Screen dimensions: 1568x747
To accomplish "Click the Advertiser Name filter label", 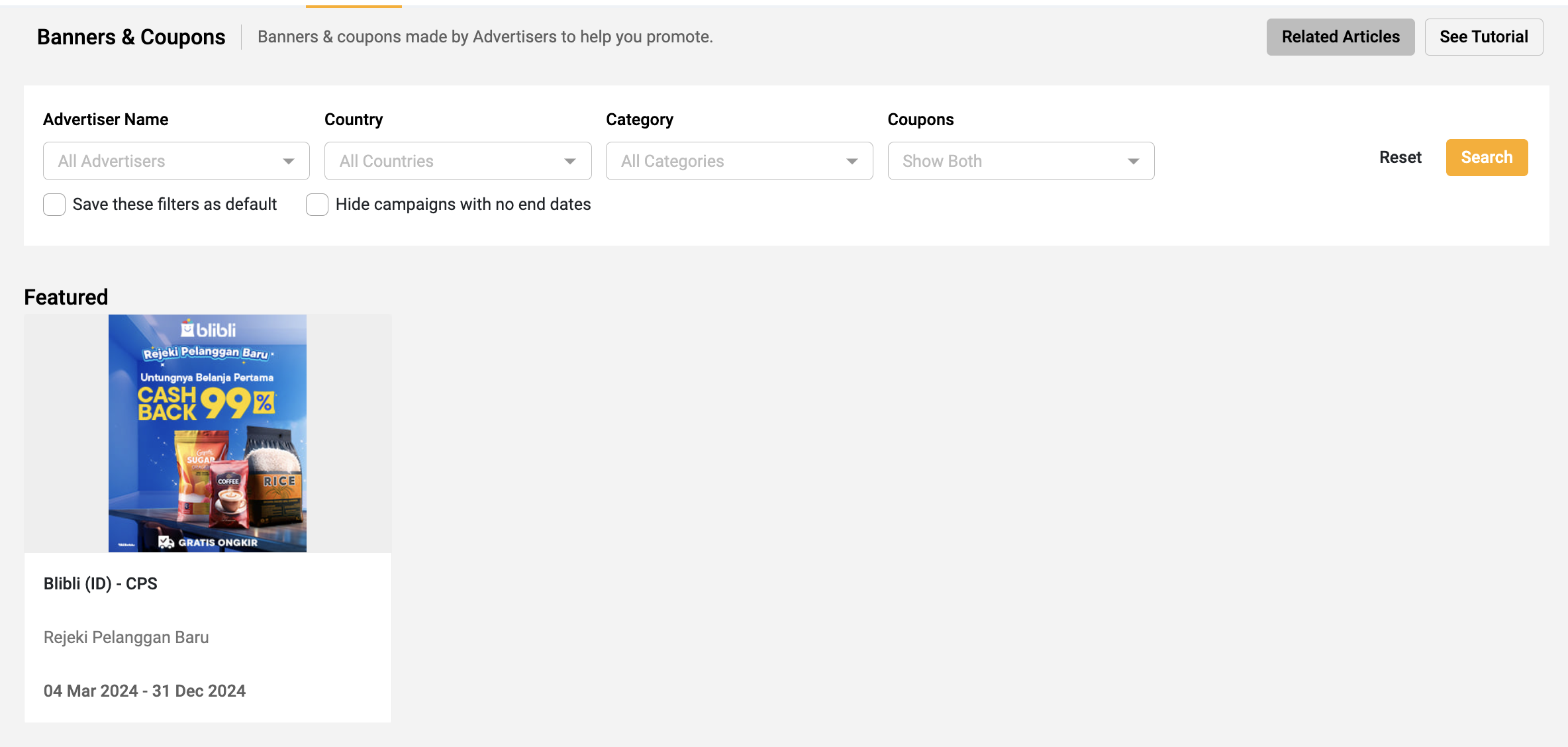I will pyautogui.click(x=106, y=120).
